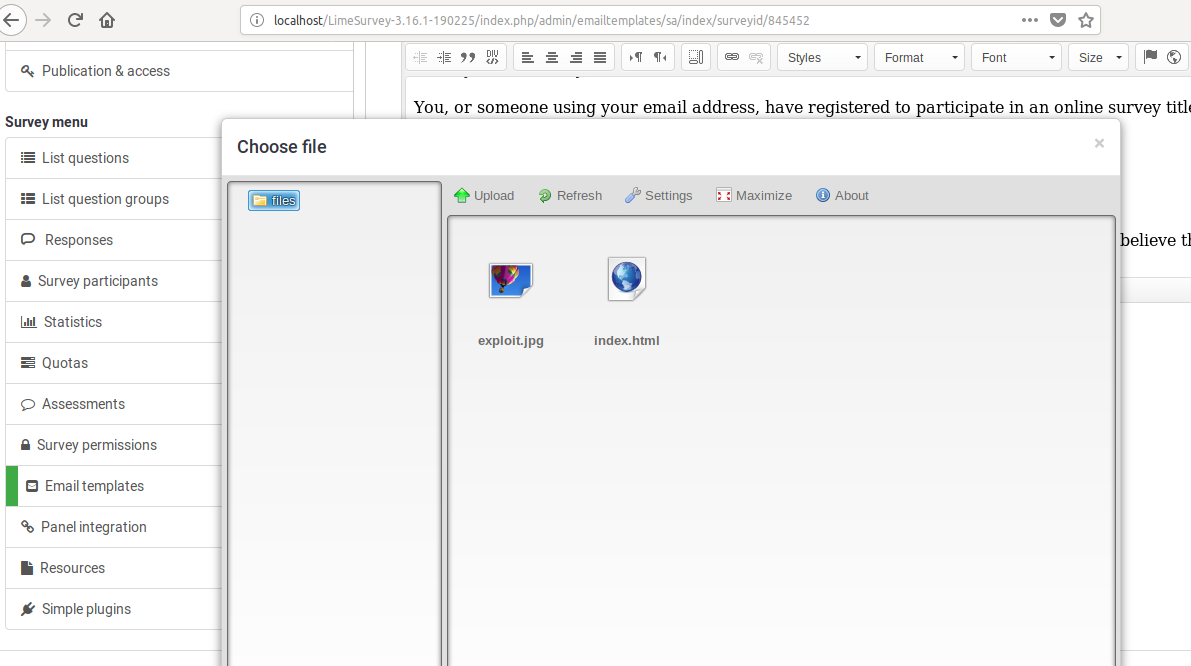Click the increase indent icon
The image size is (1191, 666).
444,58
